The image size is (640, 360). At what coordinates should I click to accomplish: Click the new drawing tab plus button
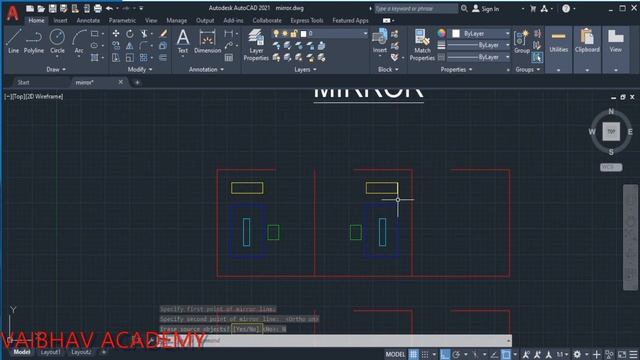(137, 82)
